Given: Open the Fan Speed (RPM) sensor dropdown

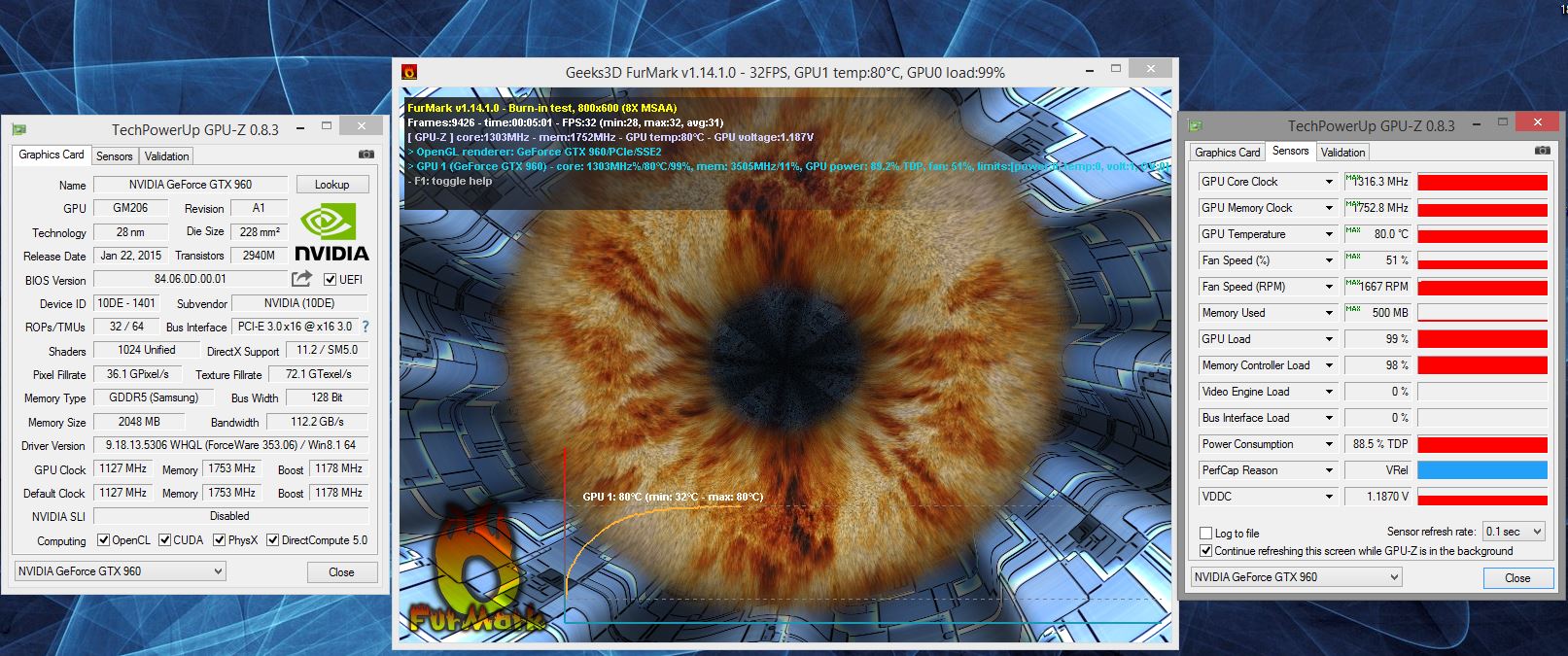Looking at the screenshot, I should pyautogui.click(x=1329, y=287).
